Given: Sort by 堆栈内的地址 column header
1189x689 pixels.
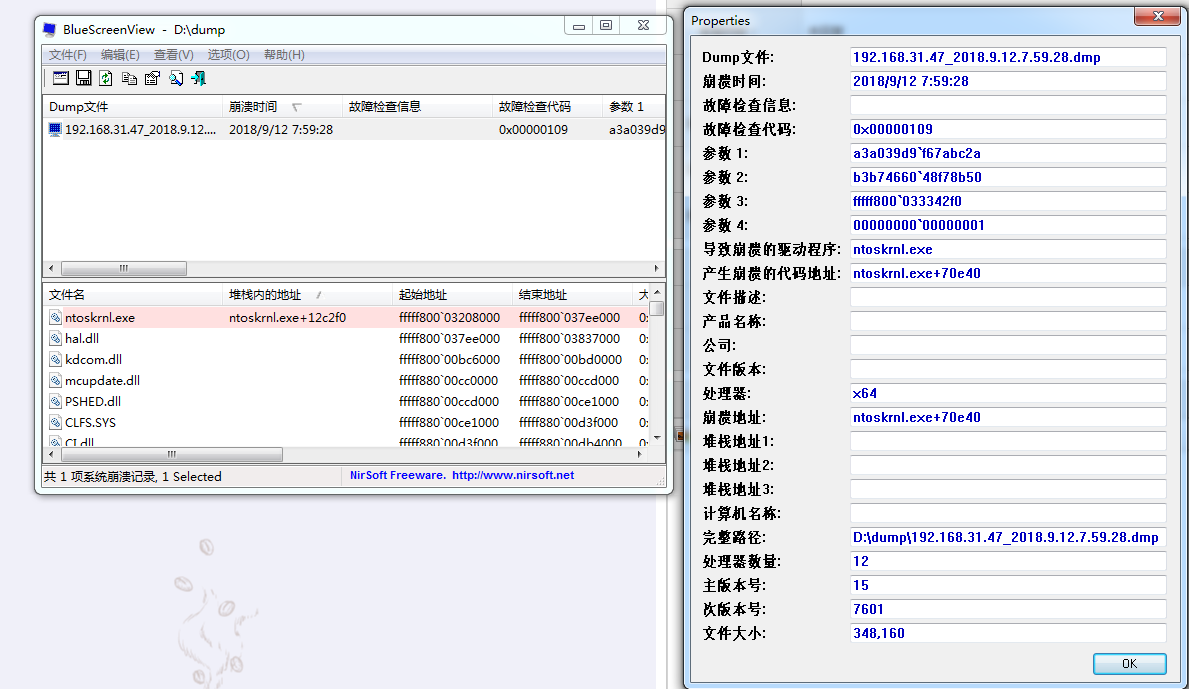Looking at the screenshot, I should 265,295.
